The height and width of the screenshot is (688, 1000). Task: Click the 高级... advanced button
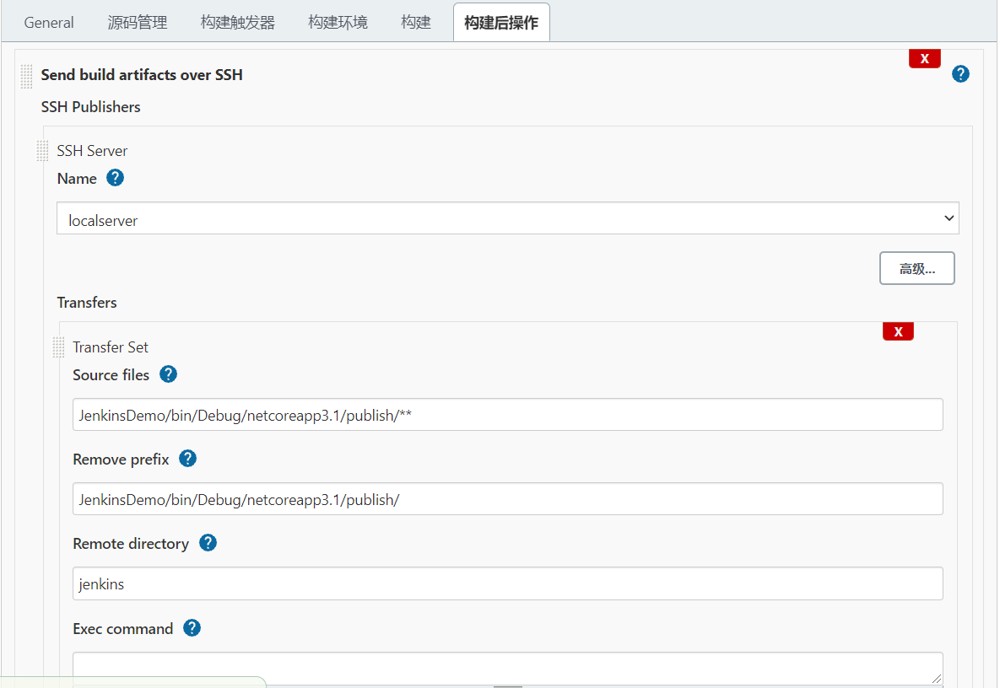click(916, 268)
